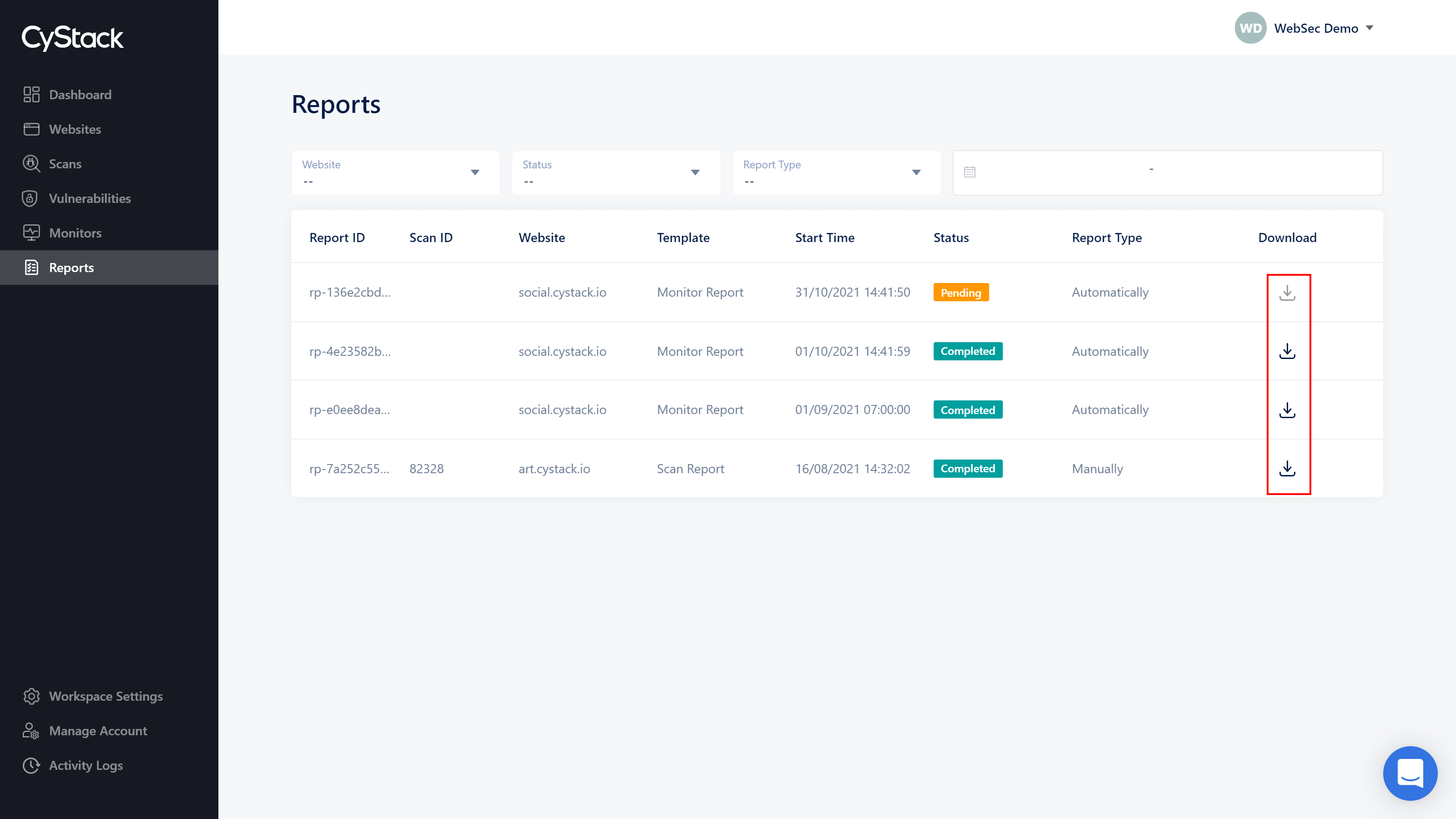The image size is (1456, 819).
Task: Click start time 01/10/2021 14:41:59
Action: 852,351
